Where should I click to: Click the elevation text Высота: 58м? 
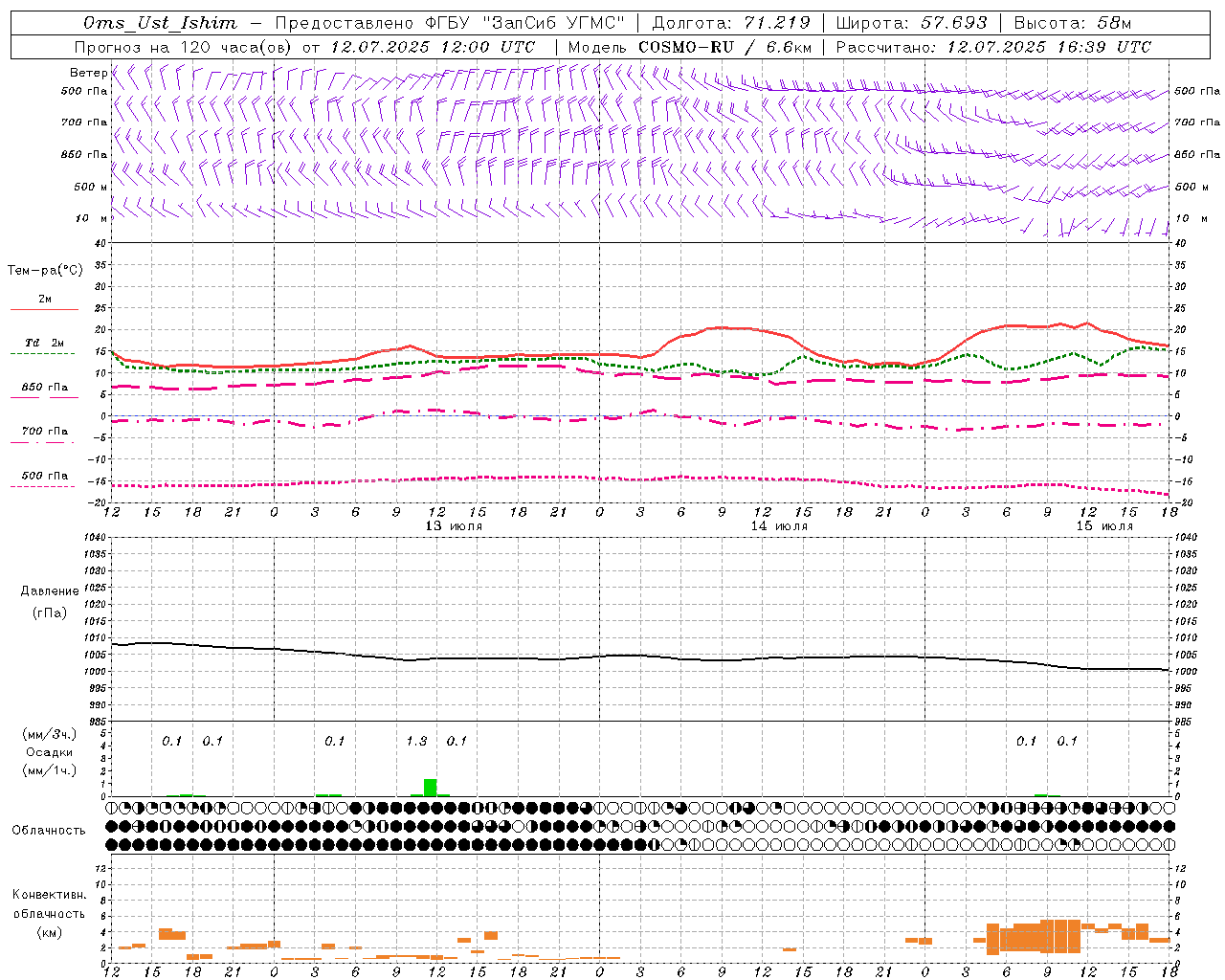pyautogui.click(x=1072, y=23)
